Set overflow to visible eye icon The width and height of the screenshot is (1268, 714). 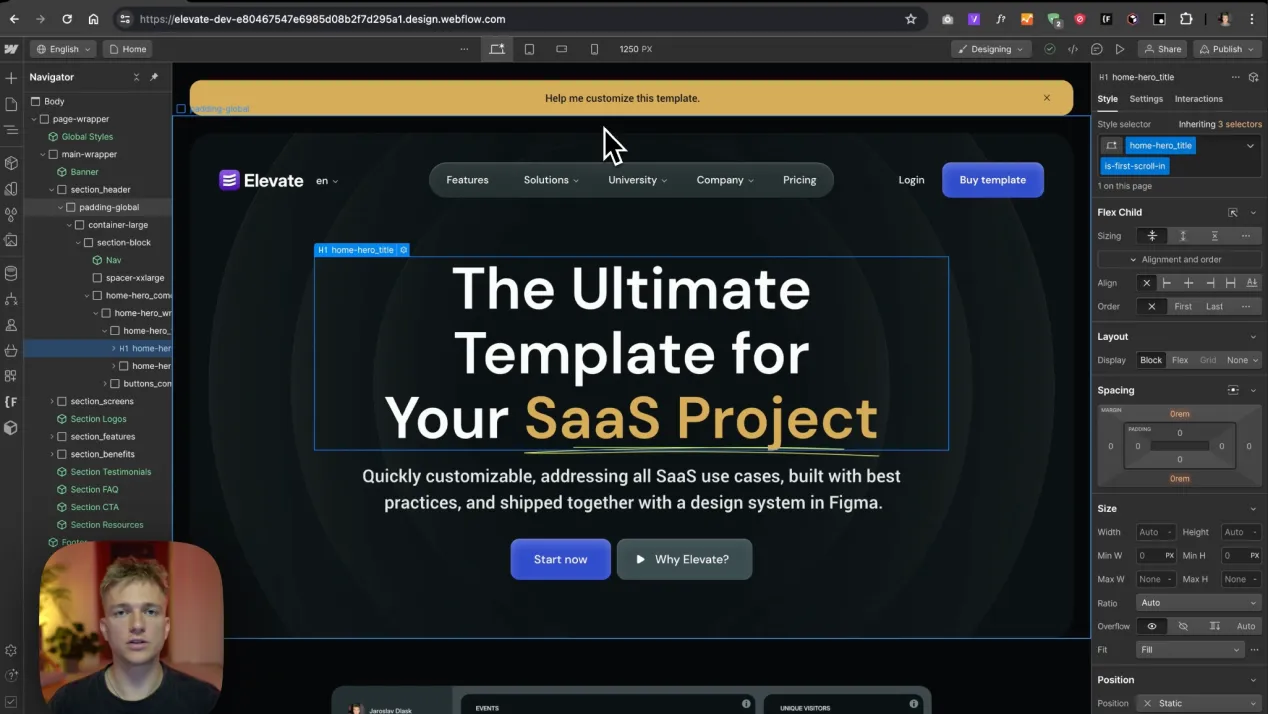pyautogui.click(x=1152, y=626)
